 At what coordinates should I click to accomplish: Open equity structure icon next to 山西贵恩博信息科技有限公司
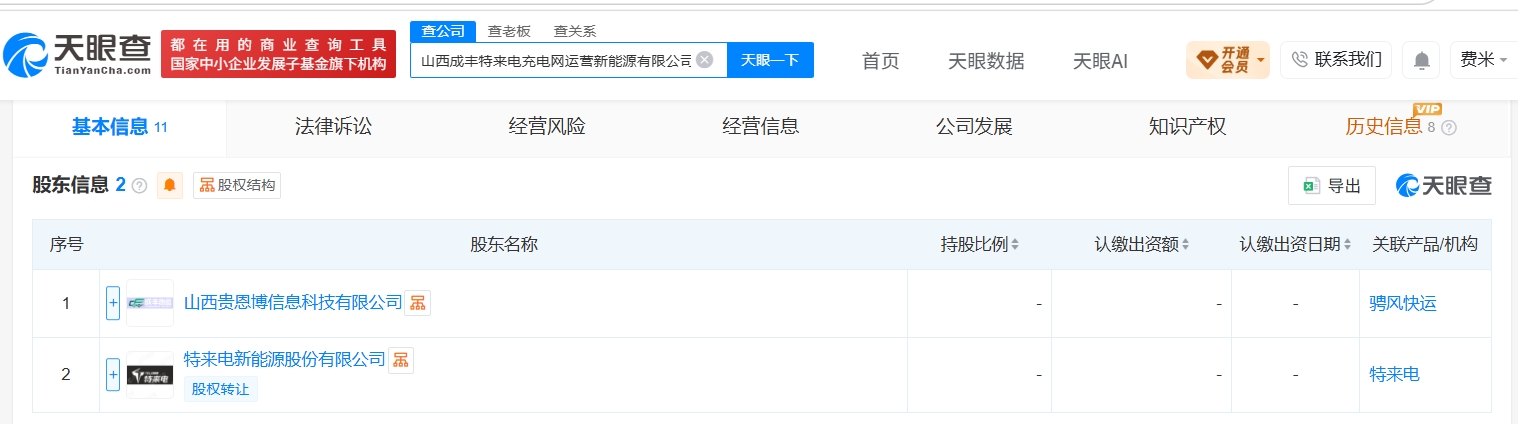[417, 303]
